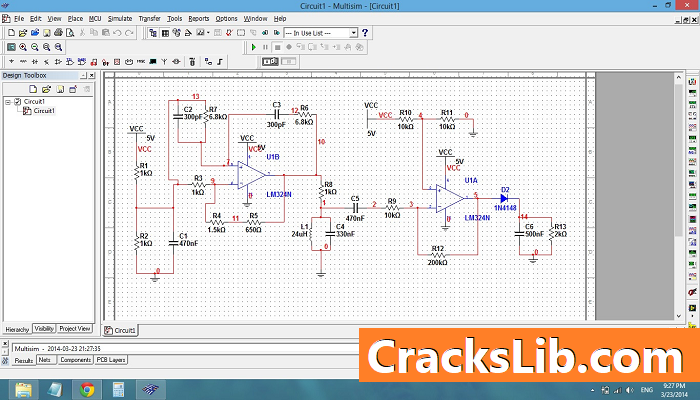The height and width of the screenshot is (400, 700).
Task: Toggle the Circuit1 design checkbox in tree
Action: tap(17, 101)
